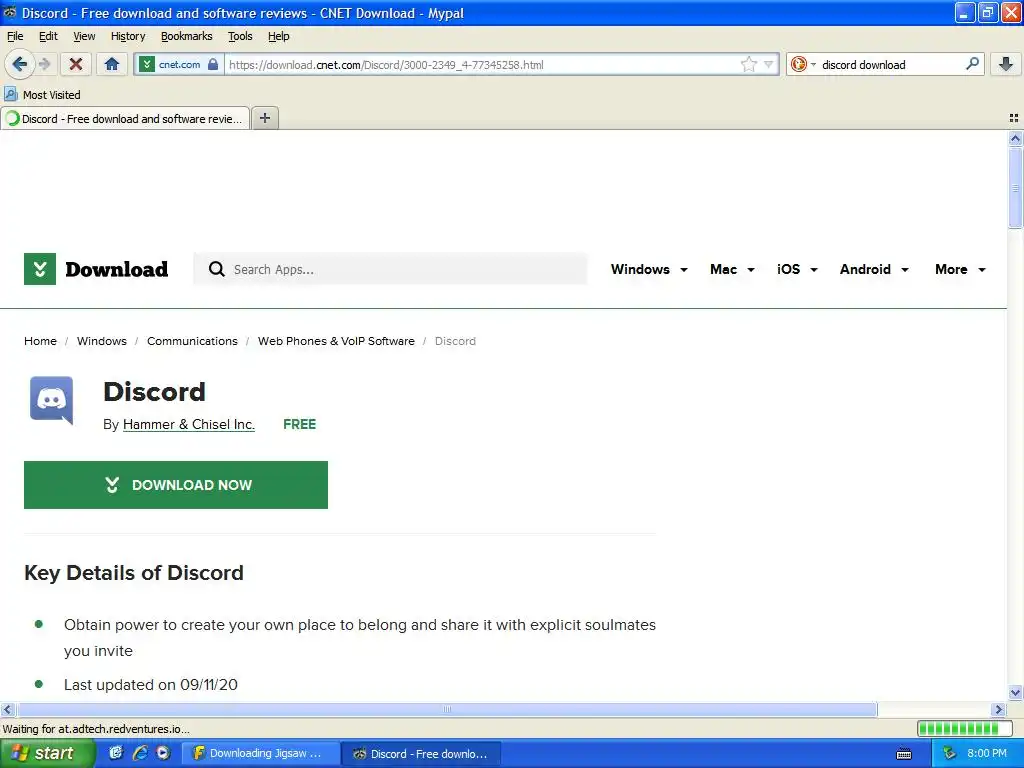Expand the More navigation dropdown
Screen dimensions: 1024x768
[960, 269]
